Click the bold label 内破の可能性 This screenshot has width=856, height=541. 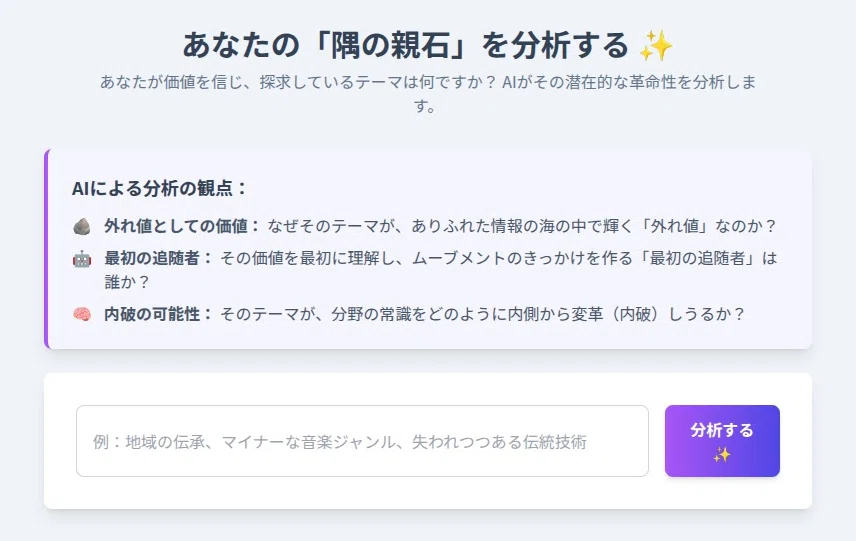click(158, 314)
